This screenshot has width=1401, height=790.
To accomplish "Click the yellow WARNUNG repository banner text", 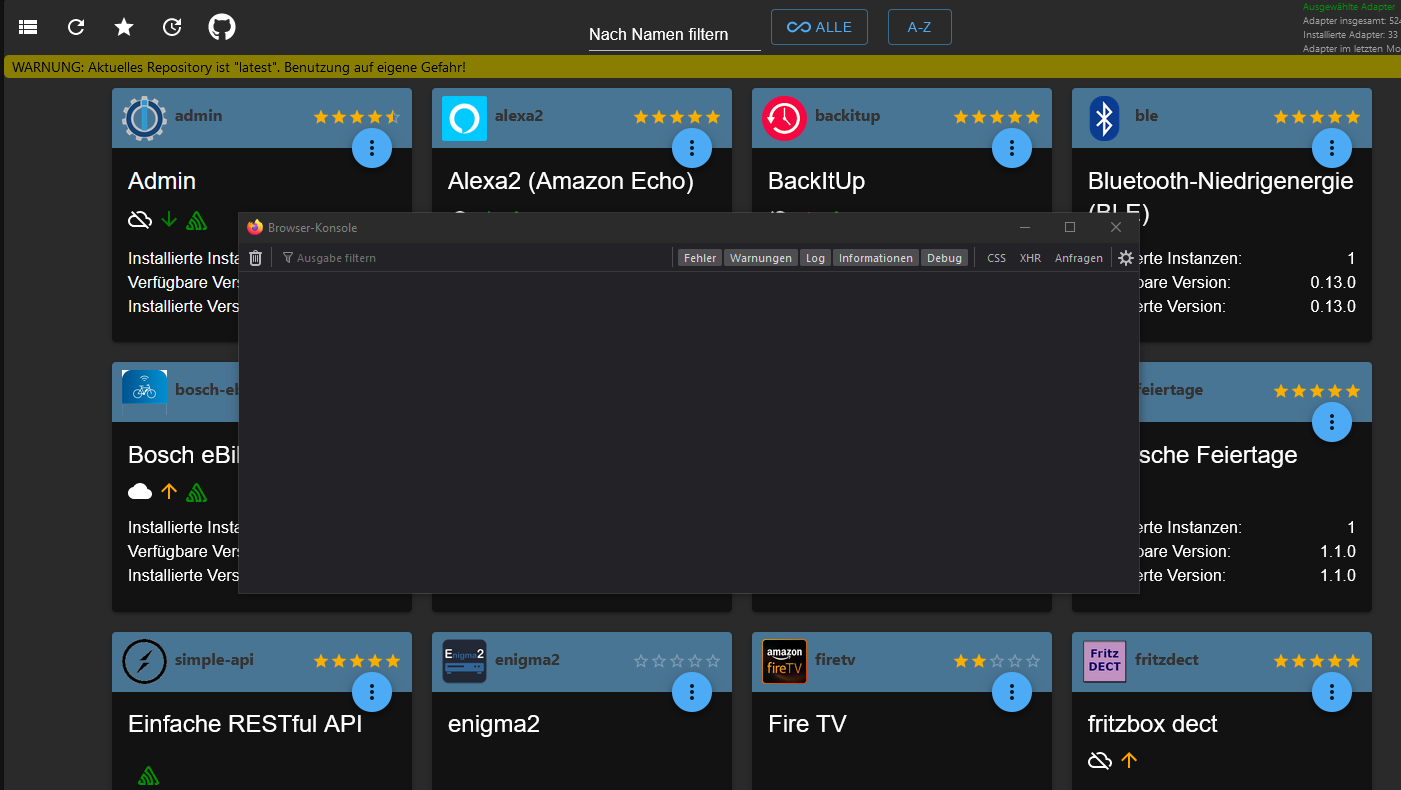I will coord(239,67).
